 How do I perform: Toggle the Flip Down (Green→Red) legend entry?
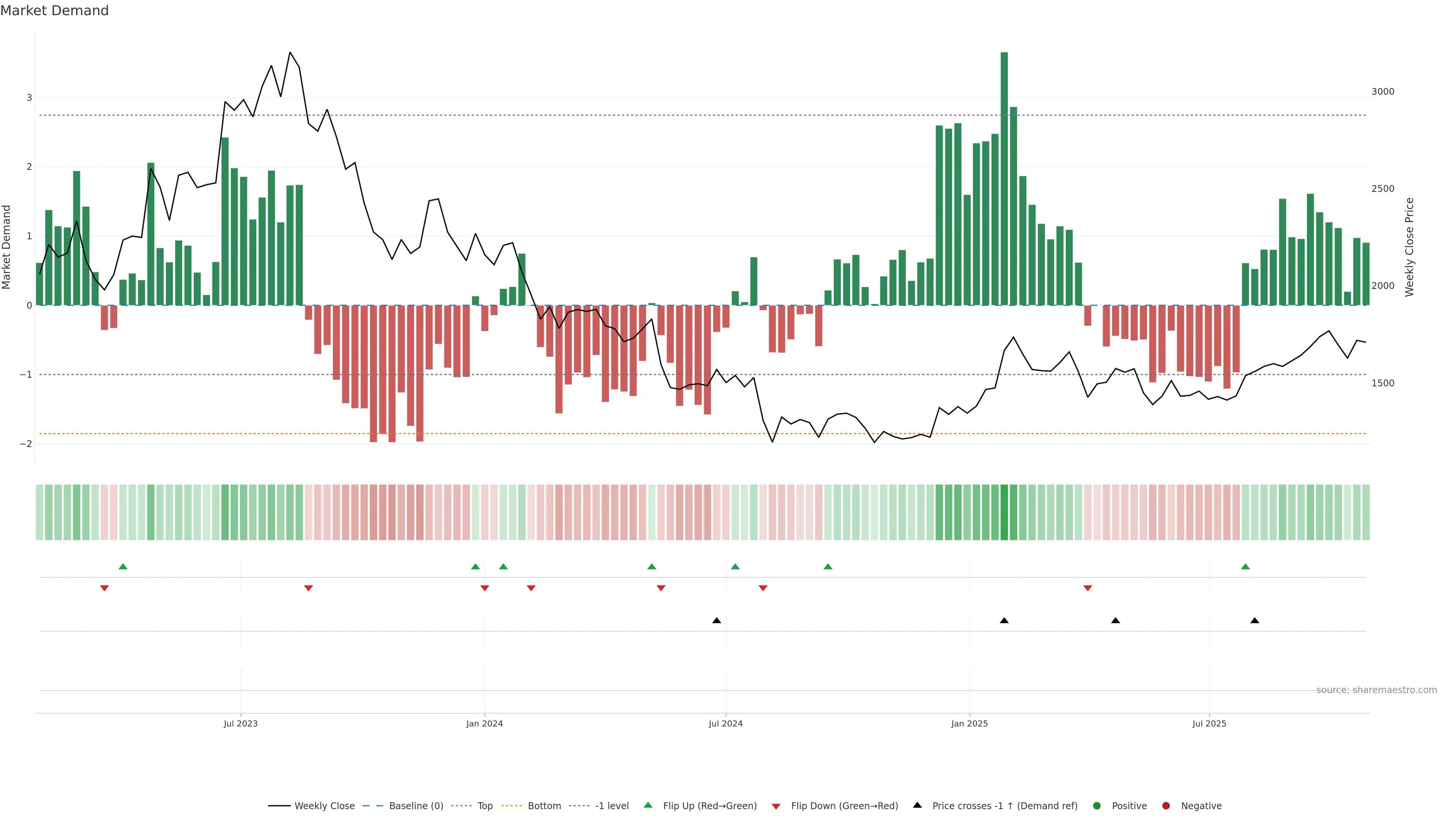click(x=844, y=806)
